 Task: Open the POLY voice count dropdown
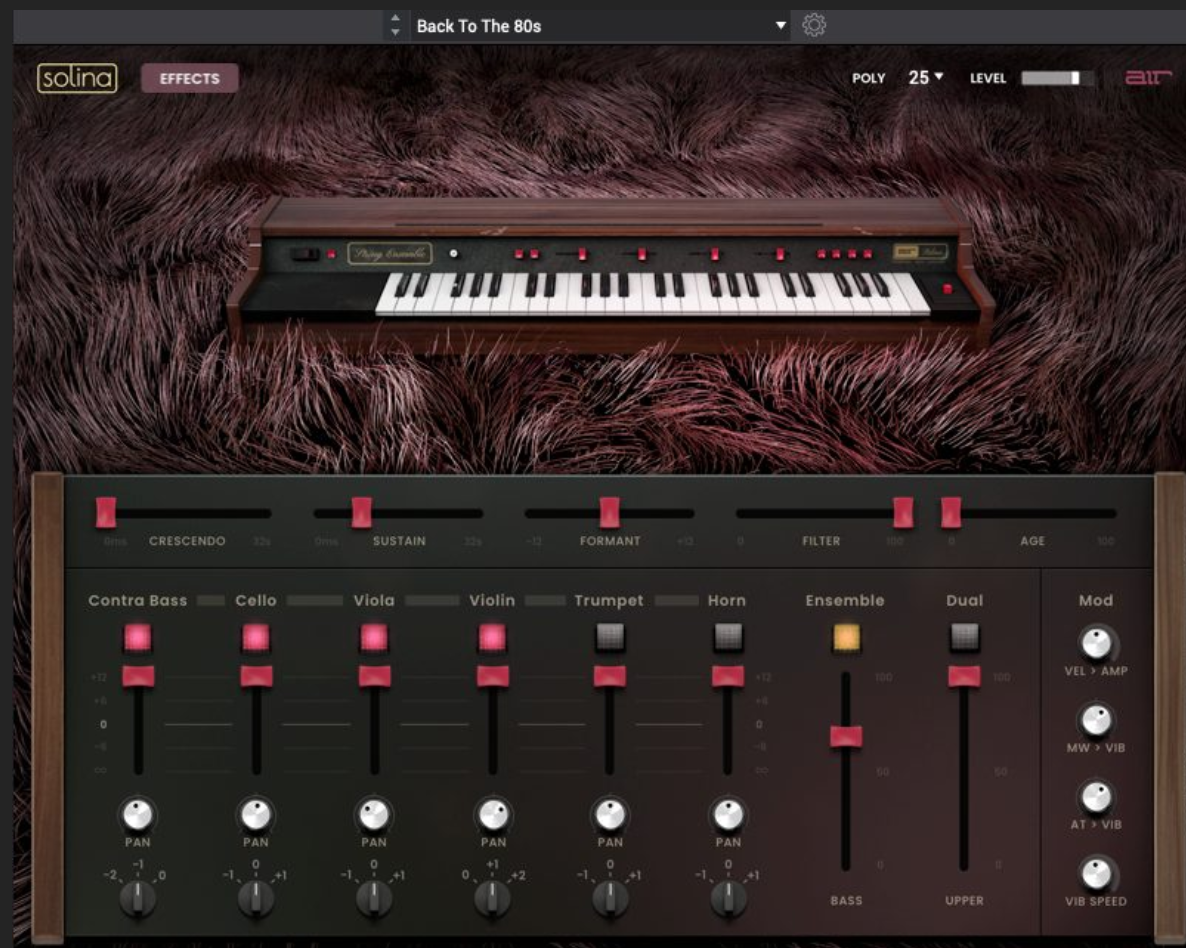[x=926, y=77]
